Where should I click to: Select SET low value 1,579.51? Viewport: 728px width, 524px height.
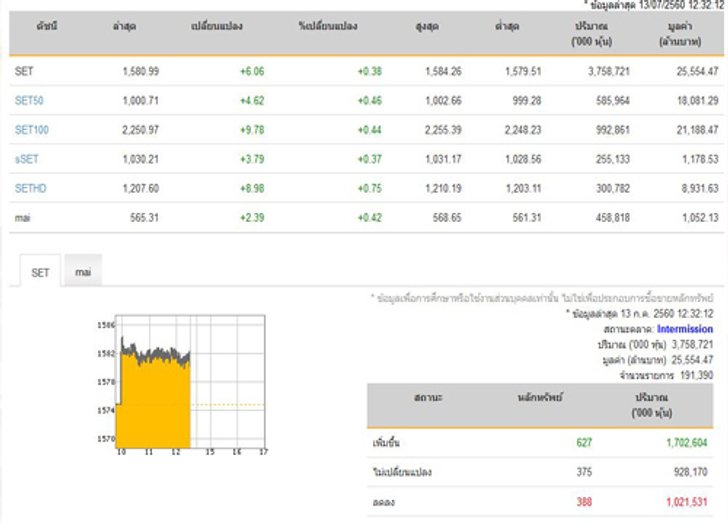tap(523, 71)
